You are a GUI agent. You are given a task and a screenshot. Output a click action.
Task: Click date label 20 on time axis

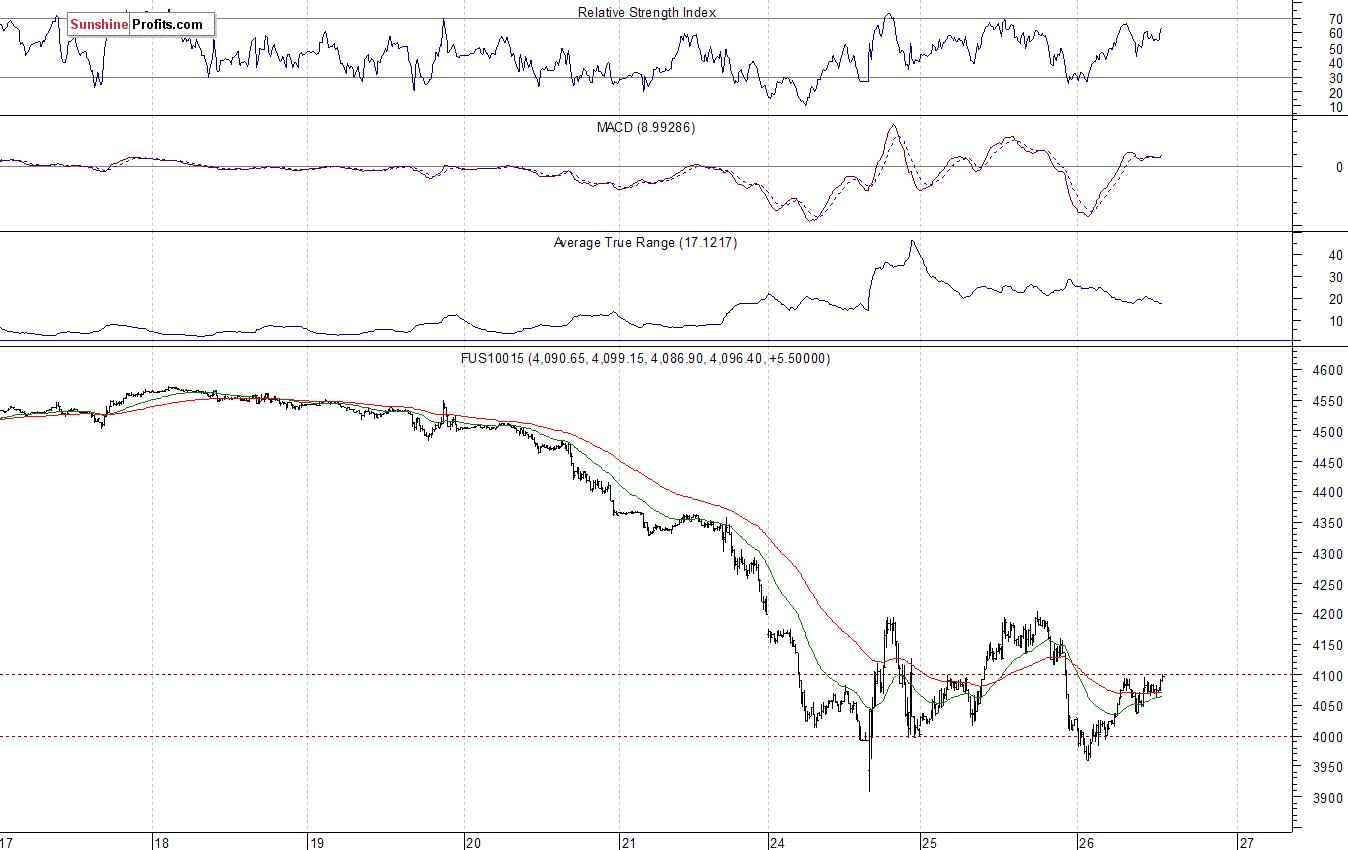tap(474, 842)
